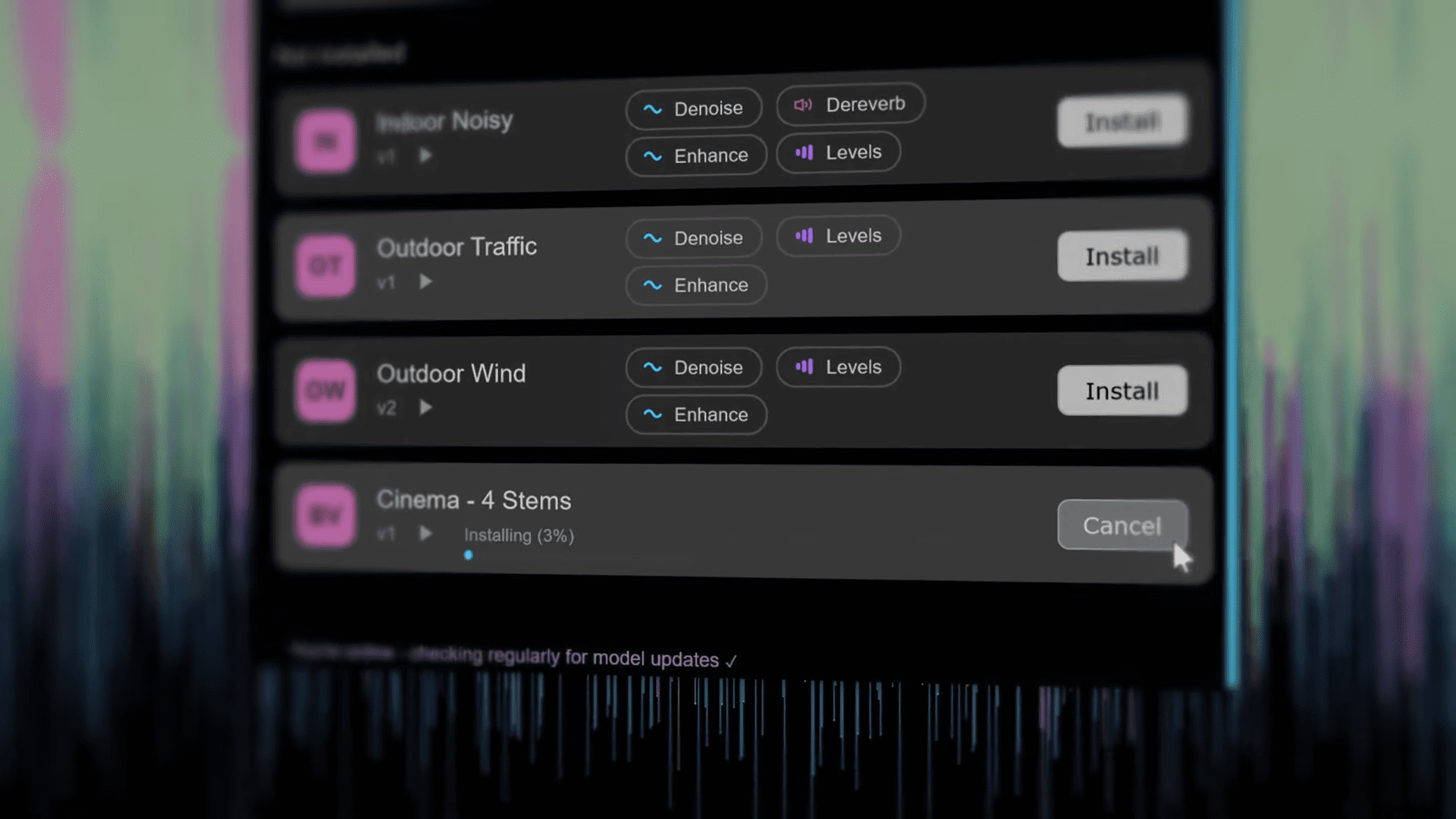Select Enhance tag on Outdoor Wind

(695, 415)
